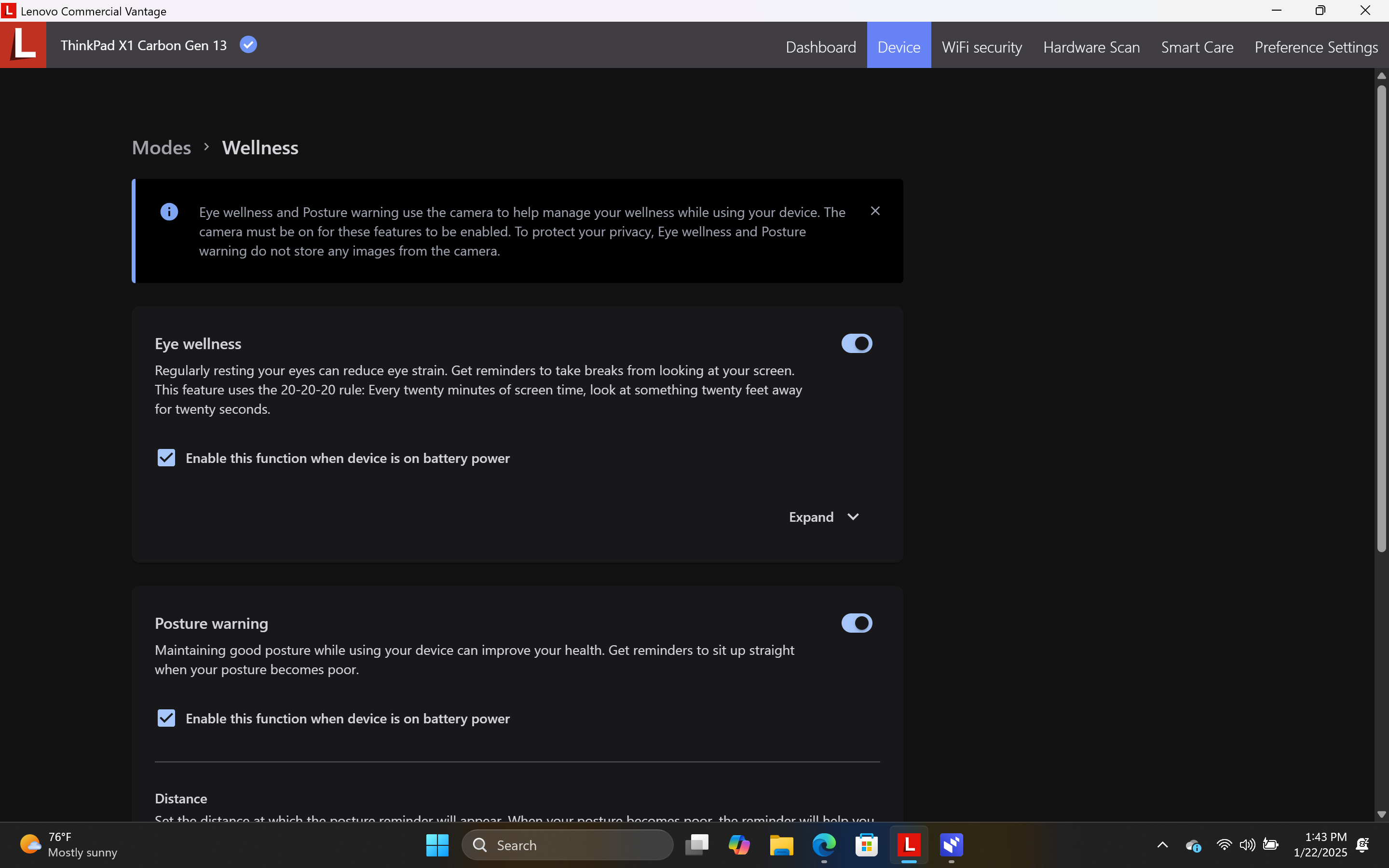Open the WiFi security tab
The width and height of the screenshot is (1389, 868).
coord(981,46)
